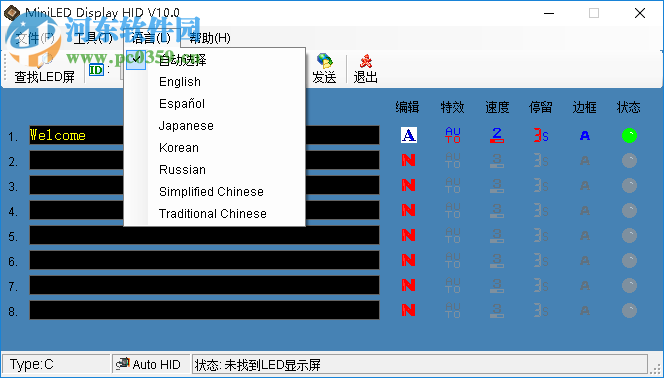
Task: Click the Type:C status bar entry
Action: tap(56, 364)
